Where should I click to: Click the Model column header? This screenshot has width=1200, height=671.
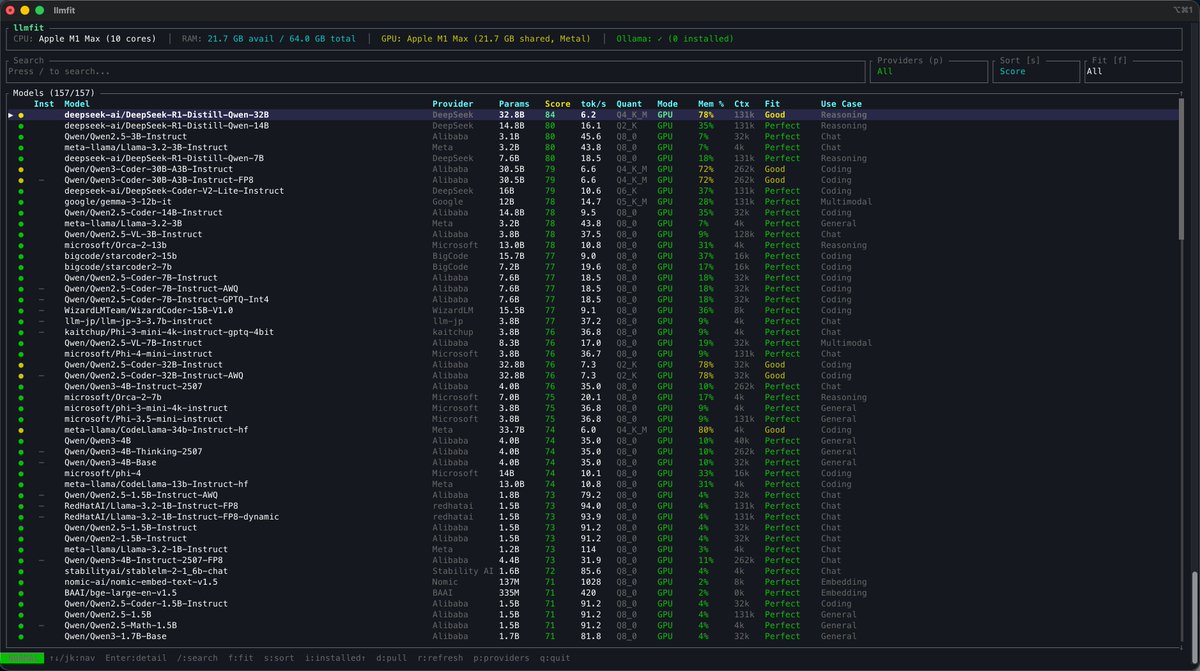77,104
